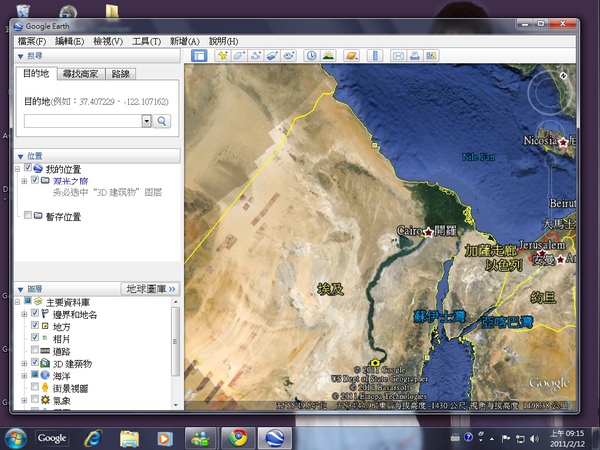The image size is (600, 450).
Task: Add an image overlay
Action: point(272,56)
